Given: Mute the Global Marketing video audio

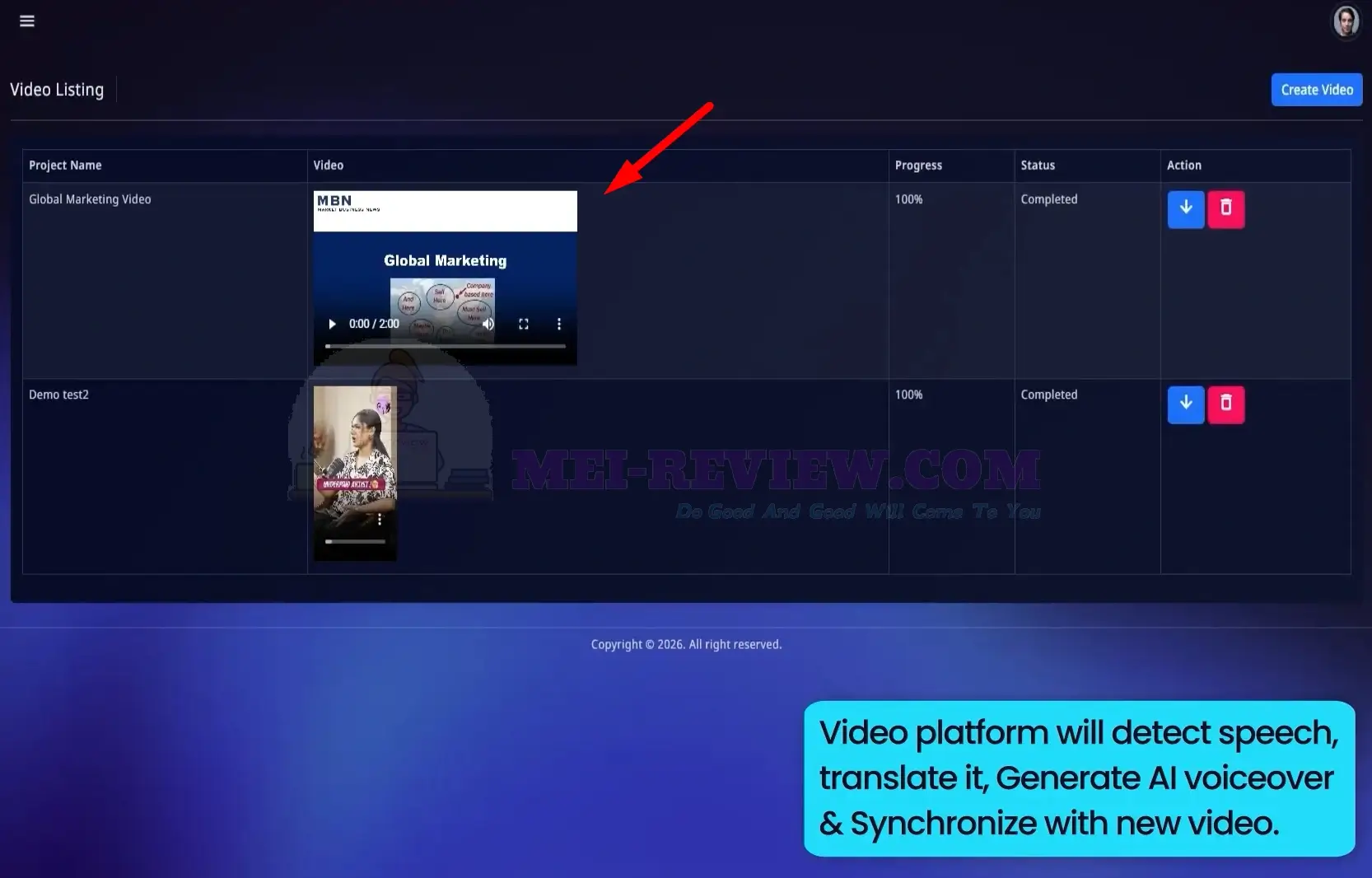Looking at the screenshot, I should [x=488, y=324].
